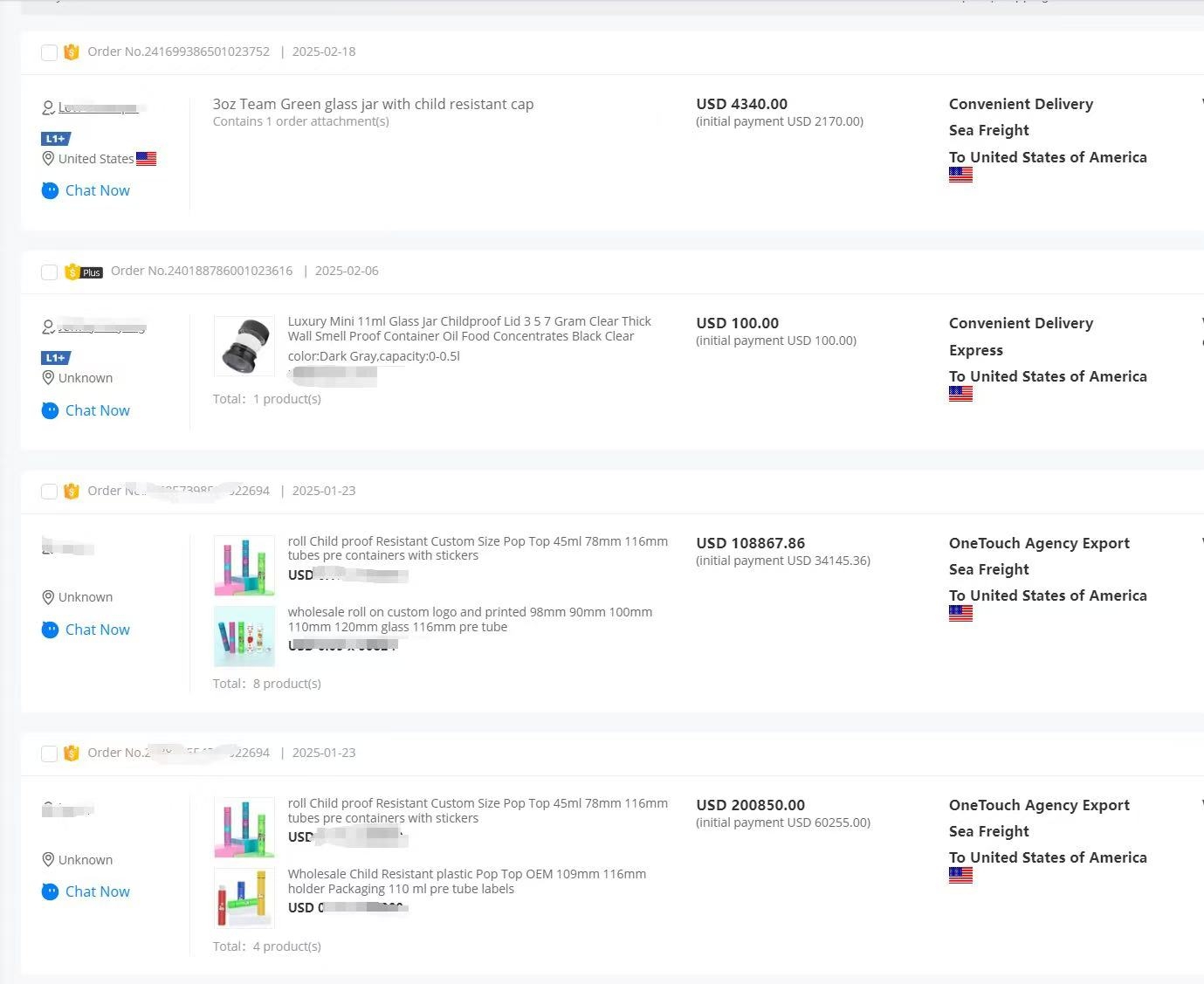Click the US flag under the USD 200850.00 order destination
Image resolution: width=1204 pixels, height=984 pixels.
coord(960,876)
